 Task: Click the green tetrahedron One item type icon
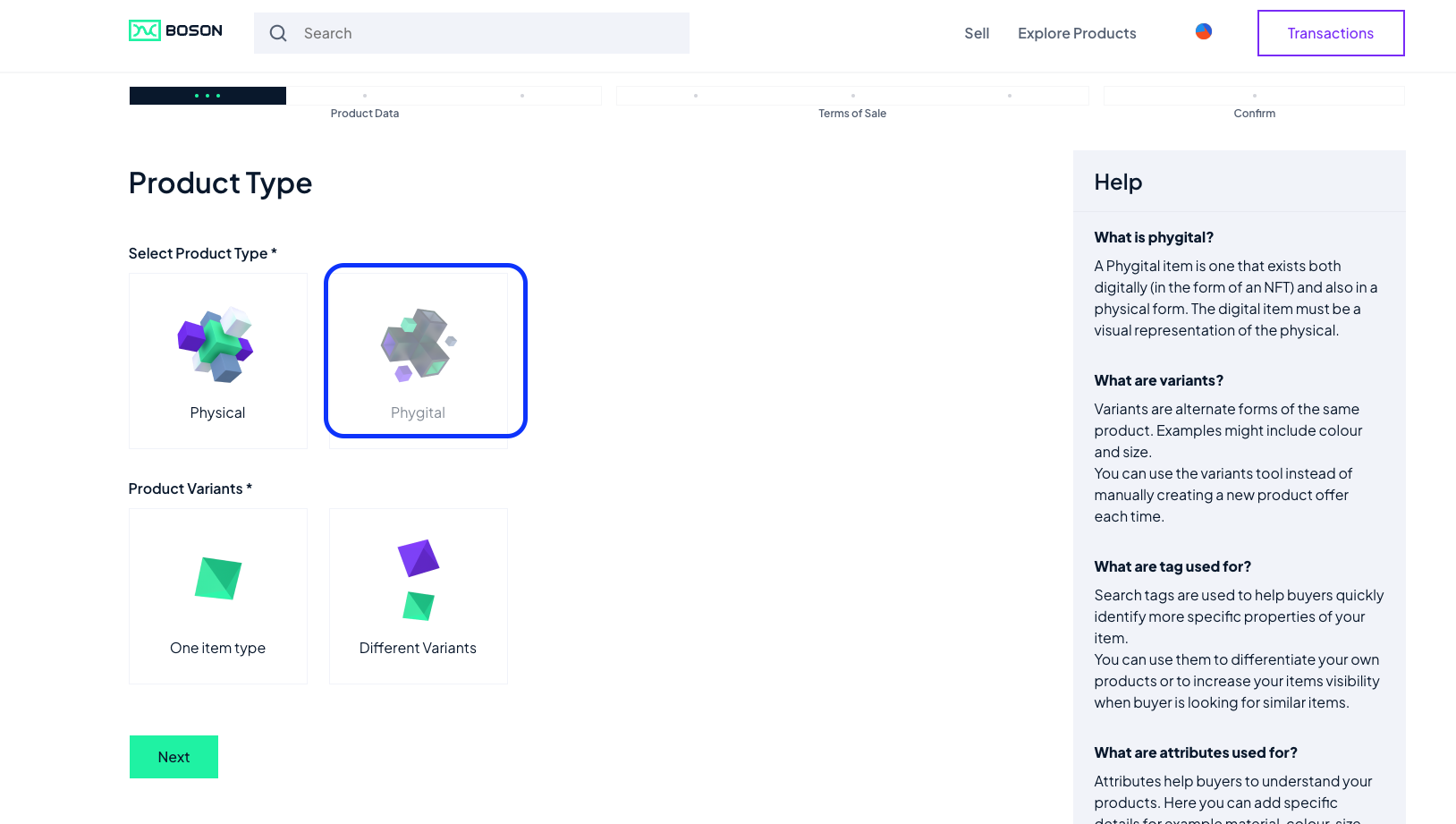point(217,577)
